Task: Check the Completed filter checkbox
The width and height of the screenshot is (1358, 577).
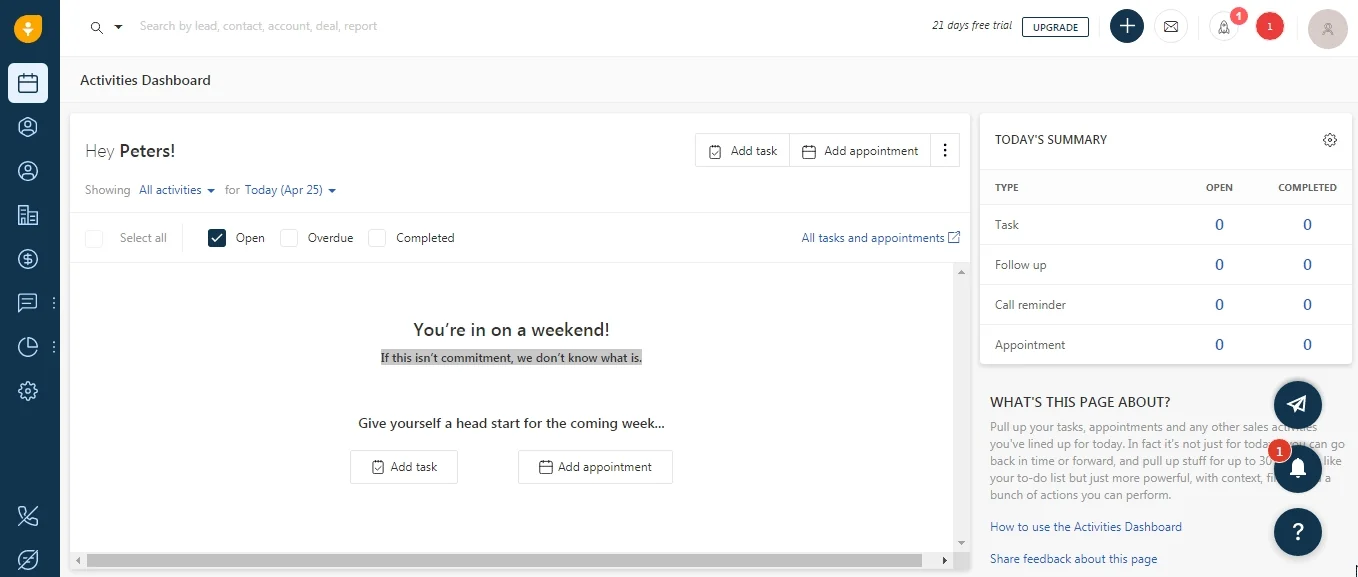Action: pyautogui.click(x=377, y=238)
